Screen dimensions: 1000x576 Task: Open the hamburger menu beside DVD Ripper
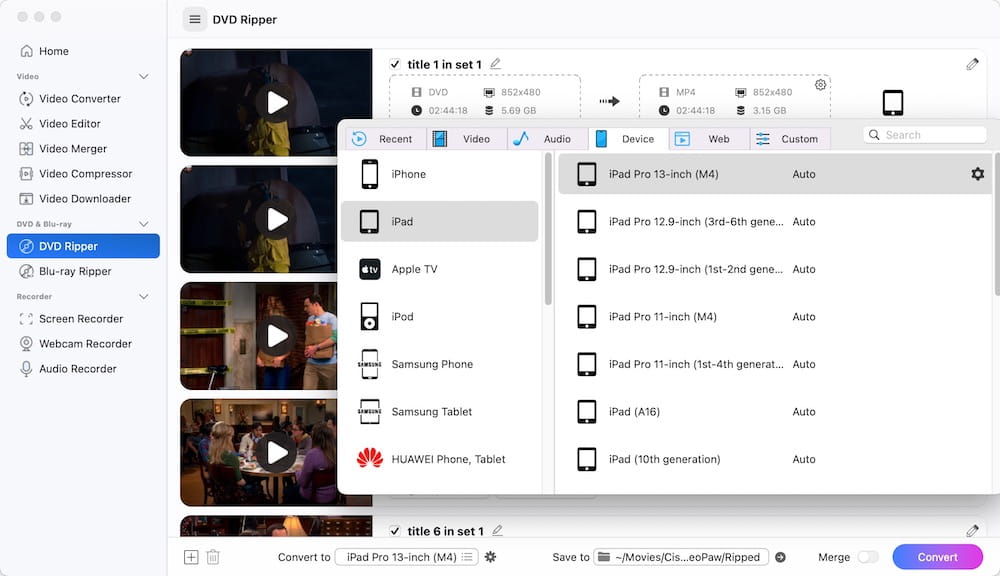195,20
